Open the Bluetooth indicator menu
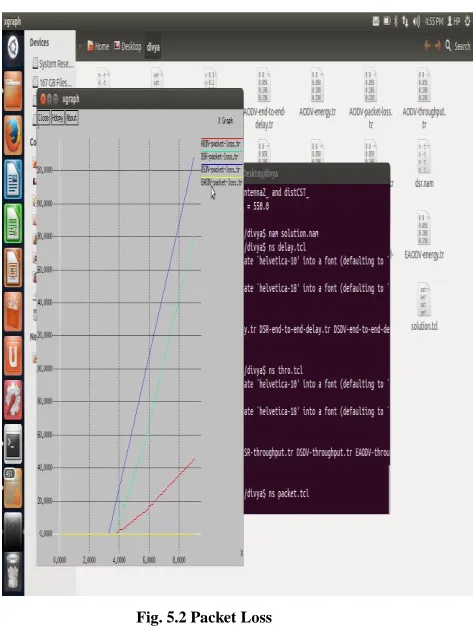The image size is (474, 626). (x=396, y=21)
